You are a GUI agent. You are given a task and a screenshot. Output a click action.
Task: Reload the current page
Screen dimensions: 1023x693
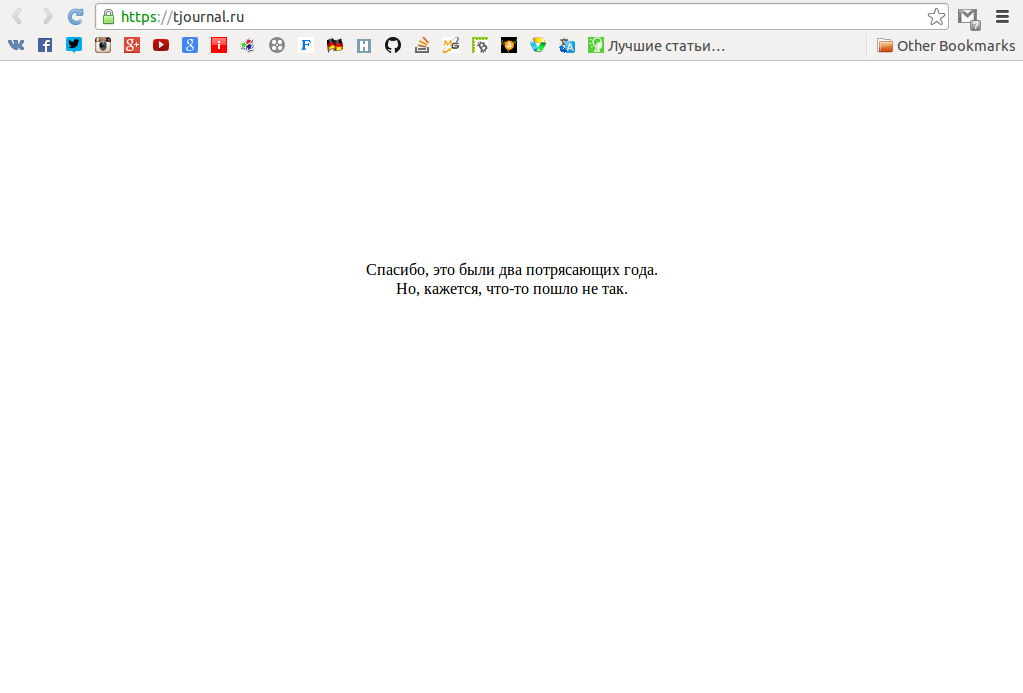[x=76, y=16]
